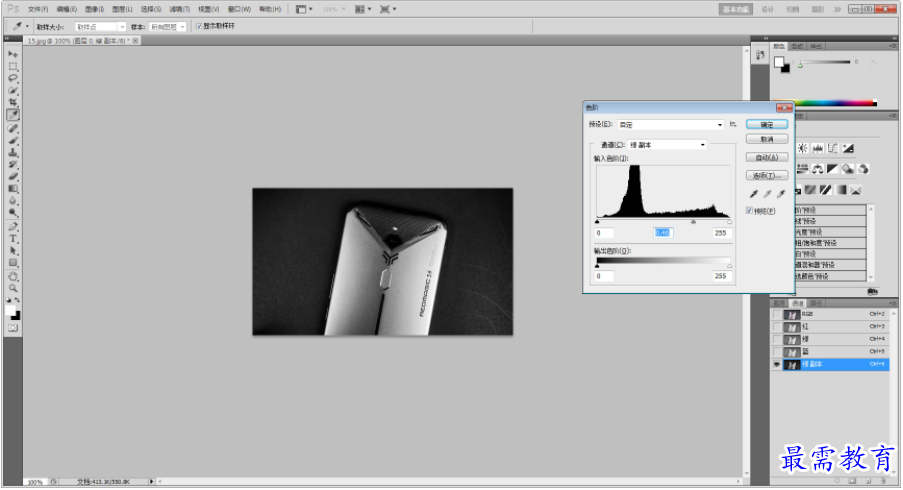Image resolution: width=903 pixels, height=490 pixels.
Task: Select the History Brush tool
Action: pyautogui.click(x=13, y=164)
